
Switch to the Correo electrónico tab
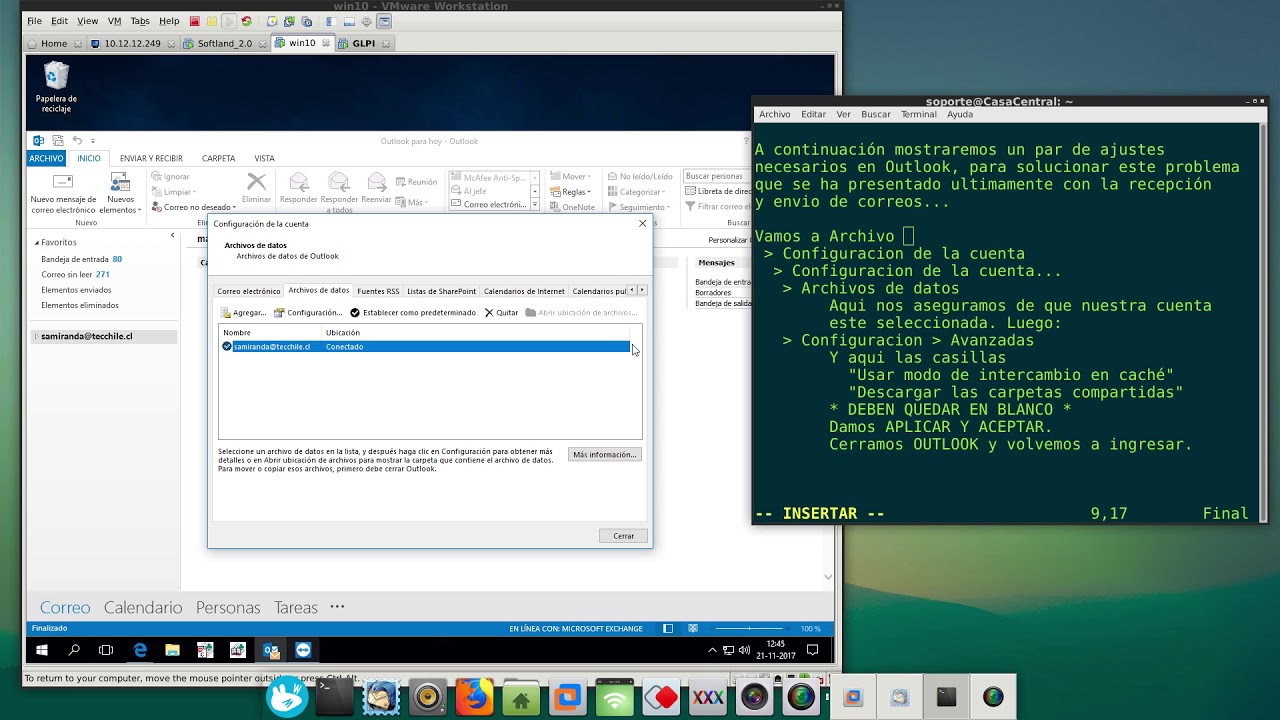[x=249, y=291]
